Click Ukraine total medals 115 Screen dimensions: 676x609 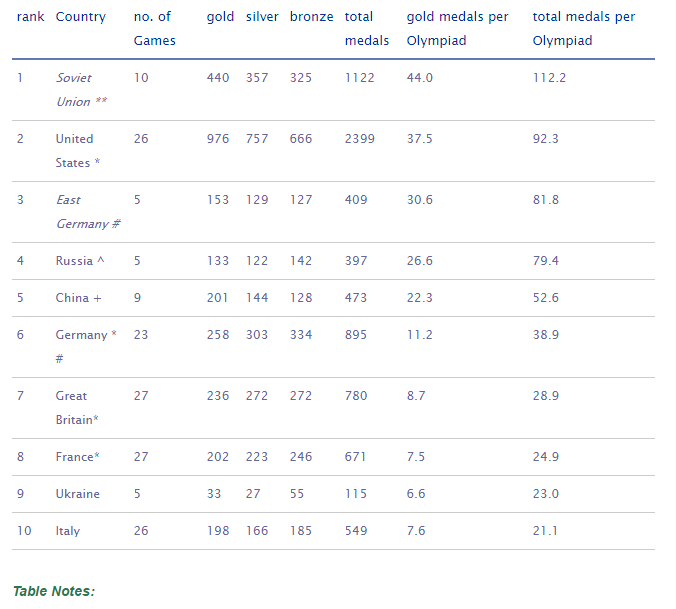(x=356, y=494)
